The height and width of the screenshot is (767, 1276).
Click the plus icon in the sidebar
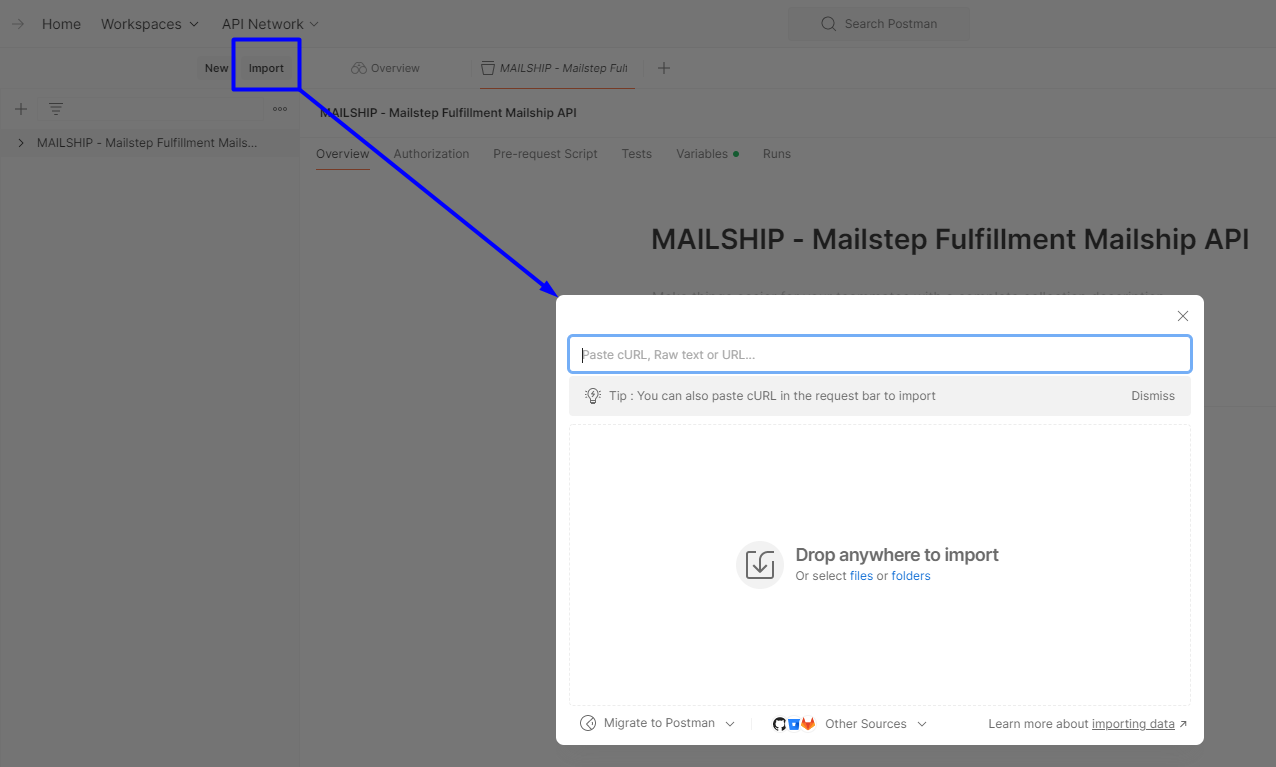coord(21,109)
